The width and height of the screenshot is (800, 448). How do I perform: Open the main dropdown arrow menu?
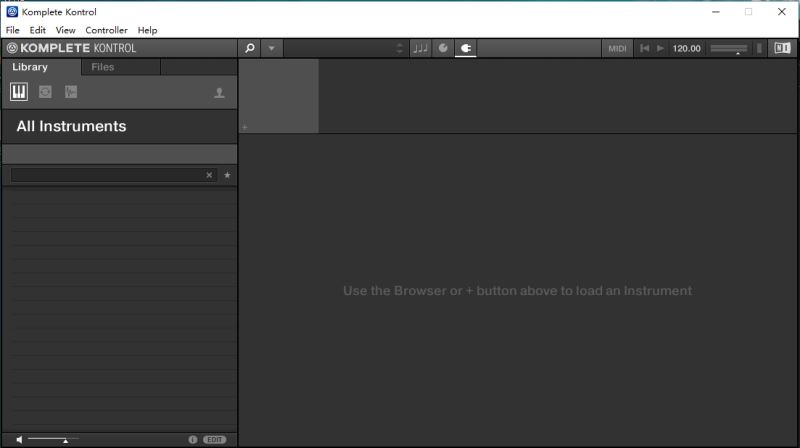(271, 48)
